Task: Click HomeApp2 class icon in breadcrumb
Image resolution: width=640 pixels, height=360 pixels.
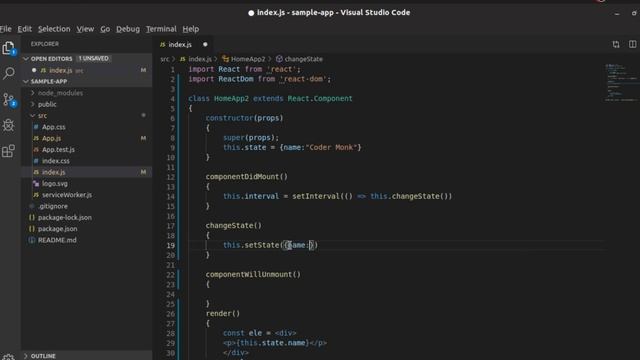Action: click(x=226, y=59)
